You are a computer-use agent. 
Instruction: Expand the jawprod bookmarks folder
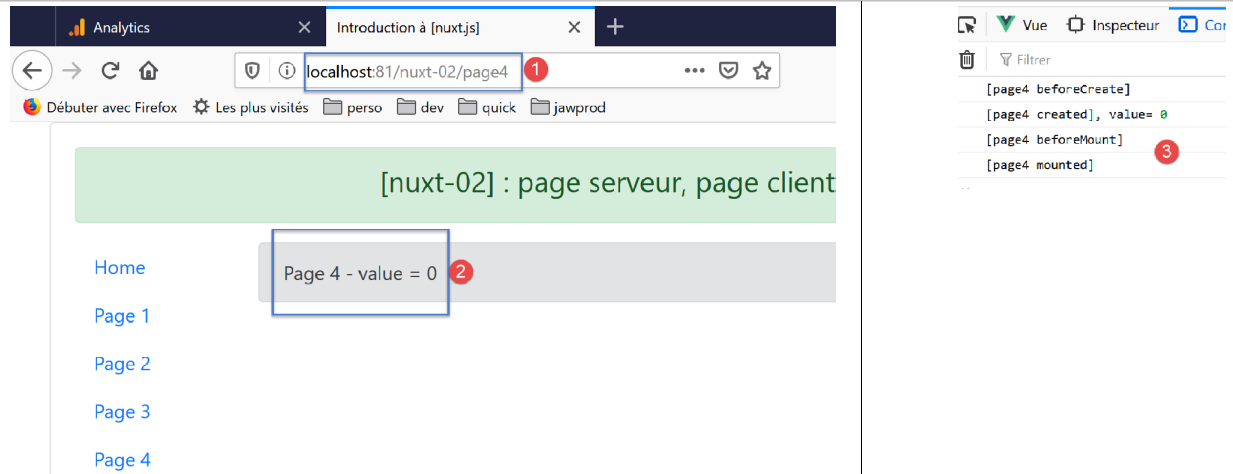(x=568, y=107)
